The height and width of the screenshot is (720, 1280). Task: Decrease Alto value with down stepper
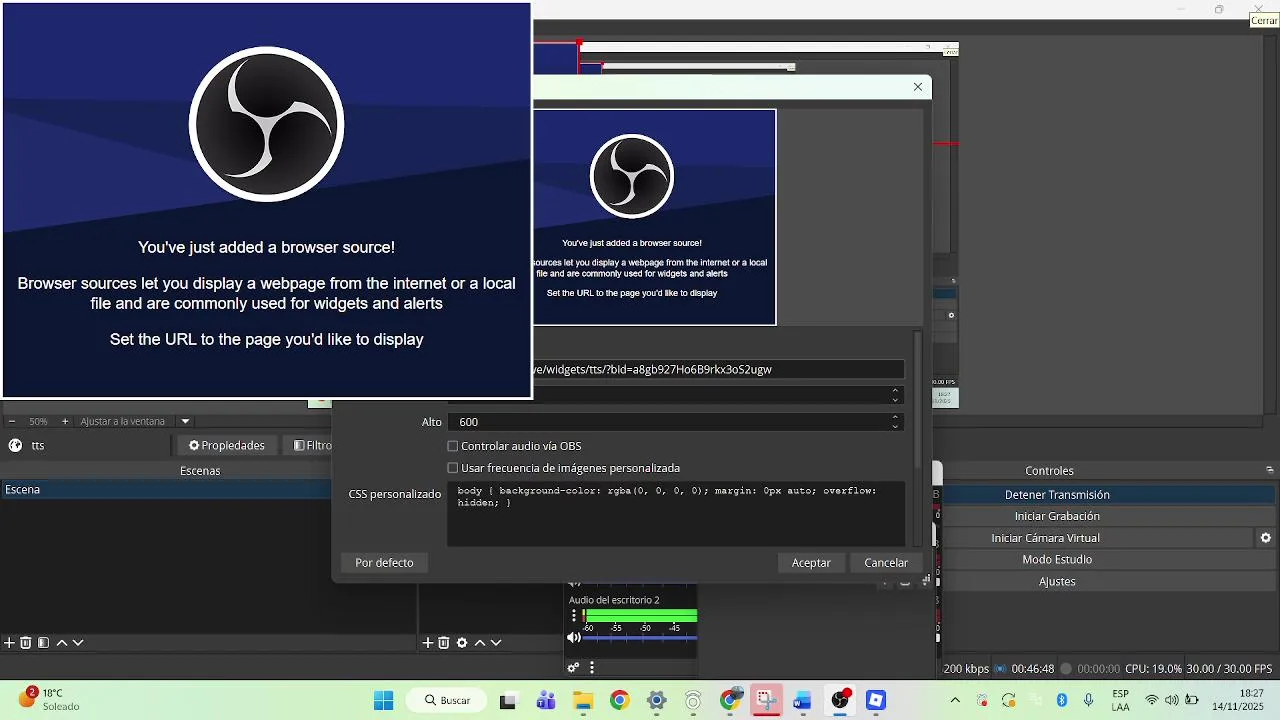895,426
